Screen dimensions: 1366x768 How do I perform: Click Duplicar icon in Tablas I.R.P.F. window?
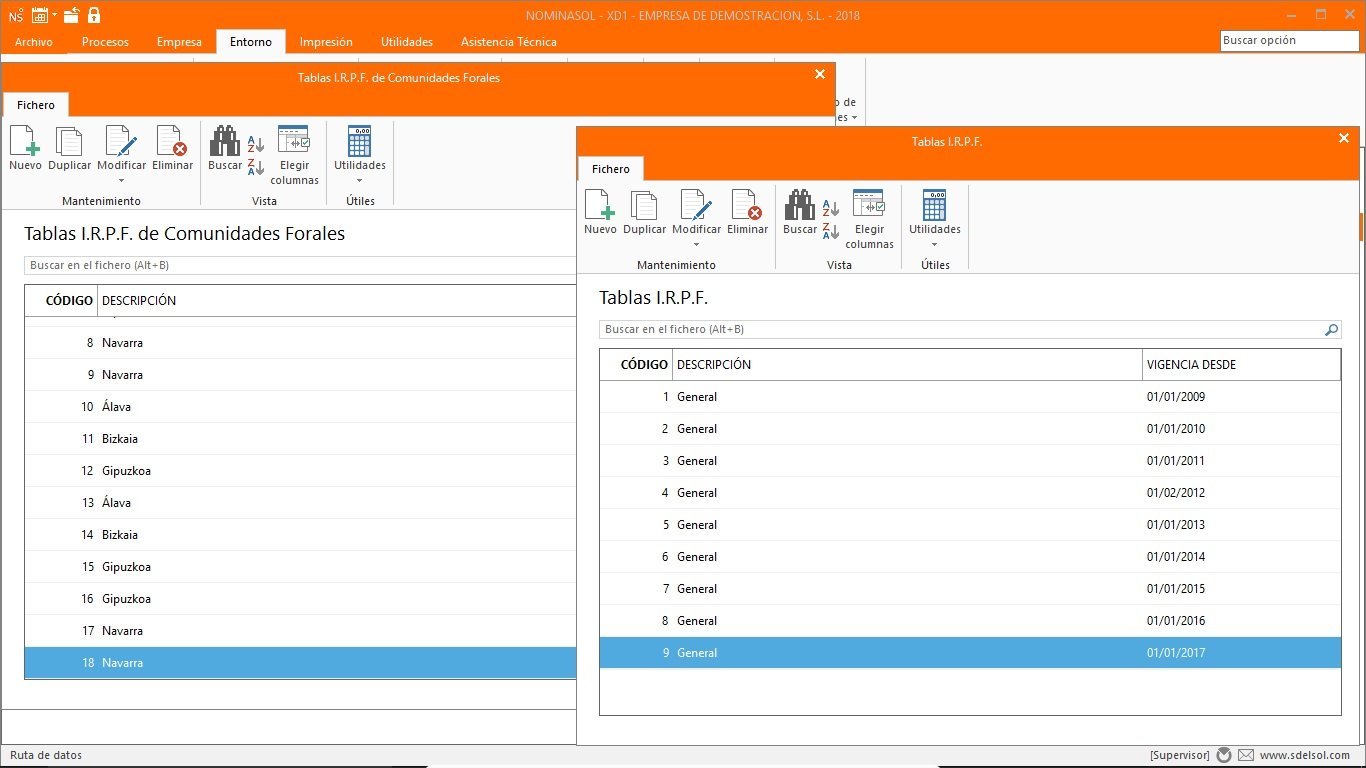point(644,205)
